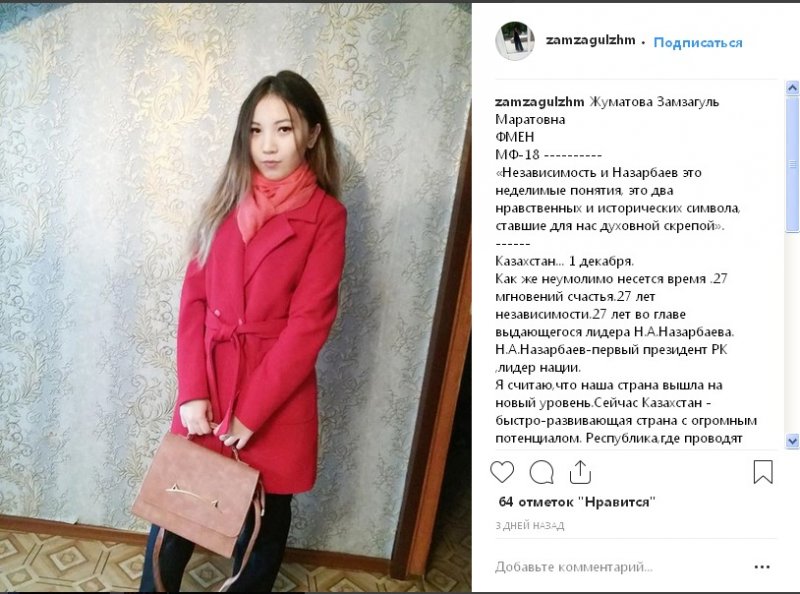The height and width of the screenshot is (594, 800).
Task: Share the post using the upload arrow icon
Action: pyautogui.click(x=580, y=472)
